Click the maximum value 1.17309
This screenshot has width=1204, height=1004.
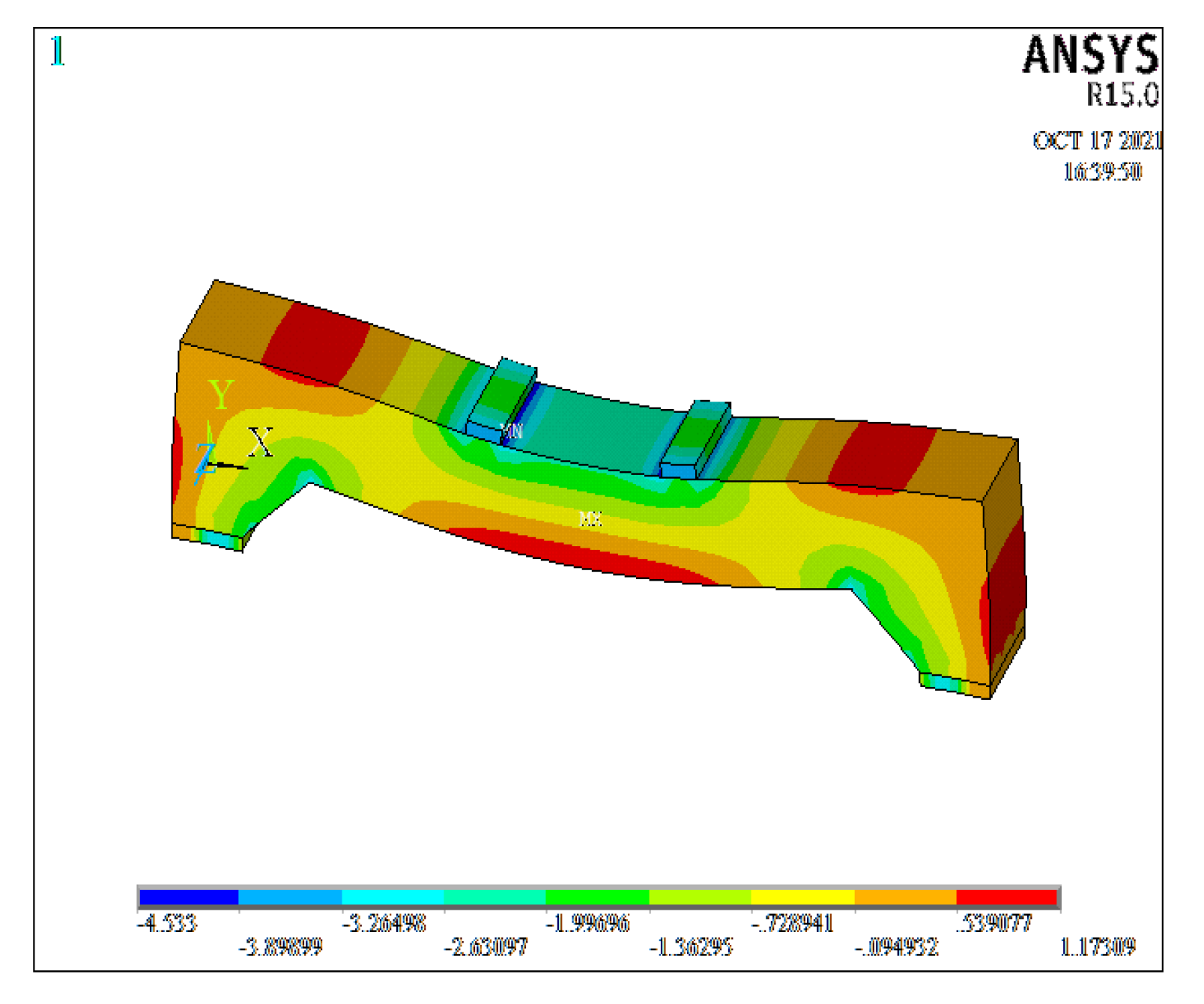(x=1098, y=947)
